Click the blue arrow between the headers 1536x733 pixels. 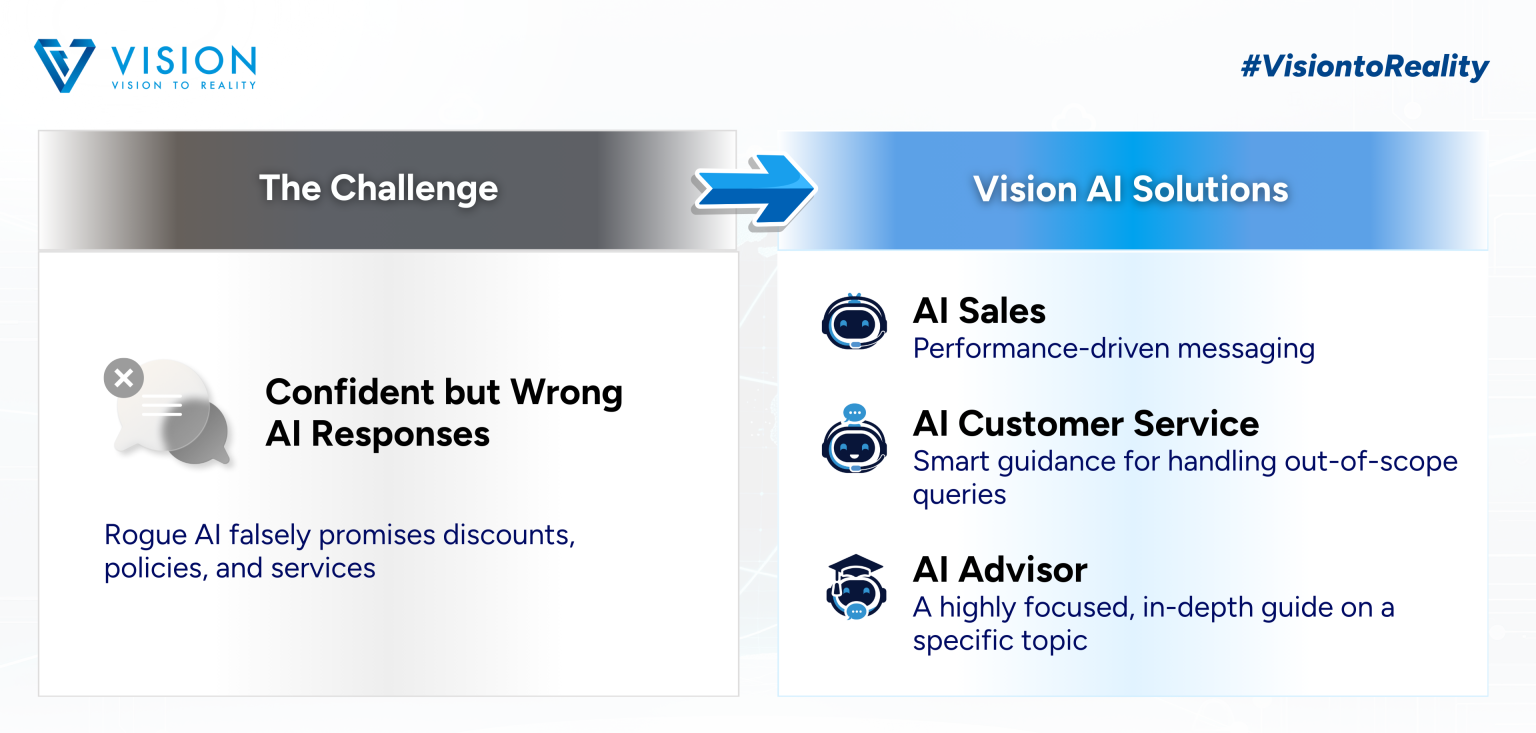pos(753,188)
